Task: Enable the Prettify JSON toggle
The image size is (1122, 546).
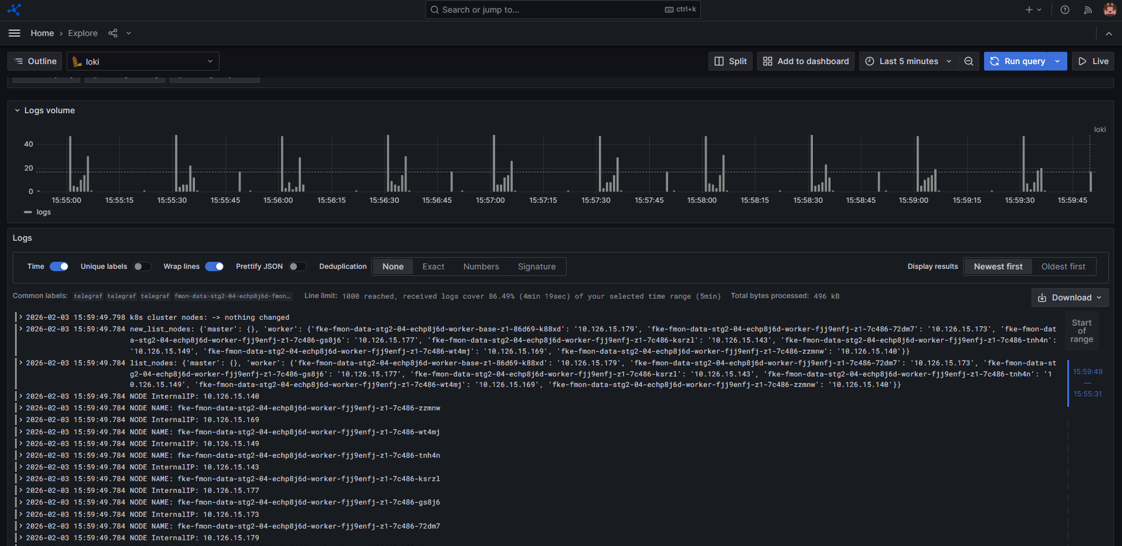Action: (x=297, y=267)
